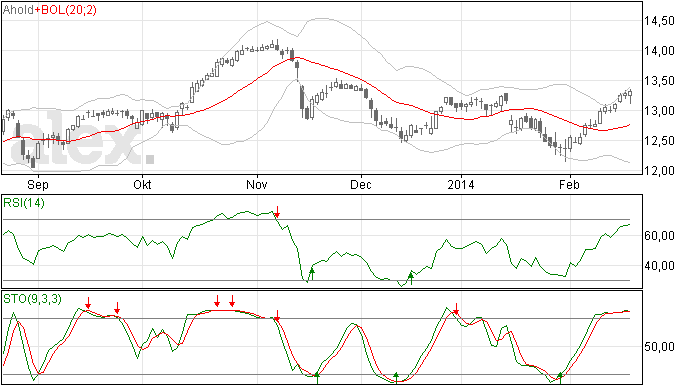Image resolution: width=690 pixels, height=387 pixels.
Task: Click the STO(9,3,3) panel label
Action: (32, 299)
